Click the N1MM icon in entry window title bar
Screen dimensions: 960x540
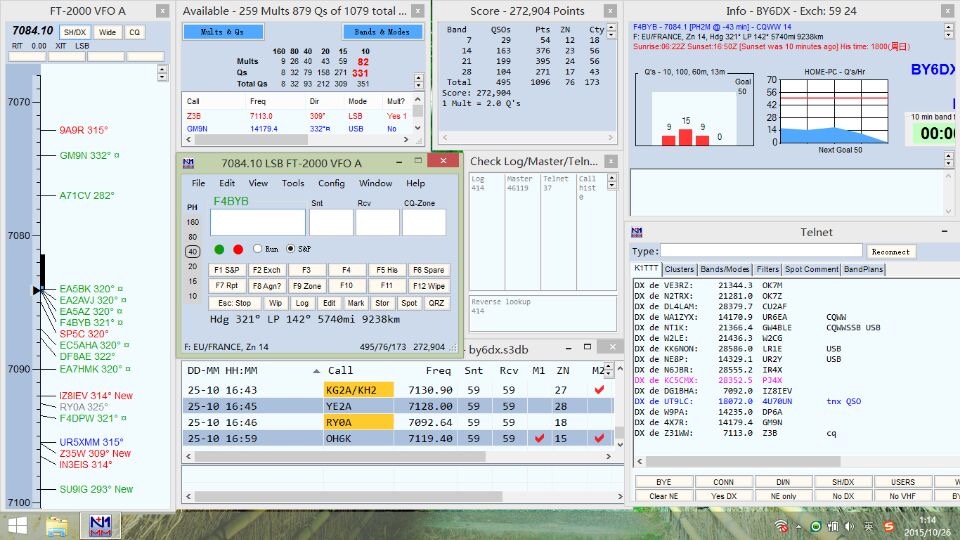coord(189,163)
